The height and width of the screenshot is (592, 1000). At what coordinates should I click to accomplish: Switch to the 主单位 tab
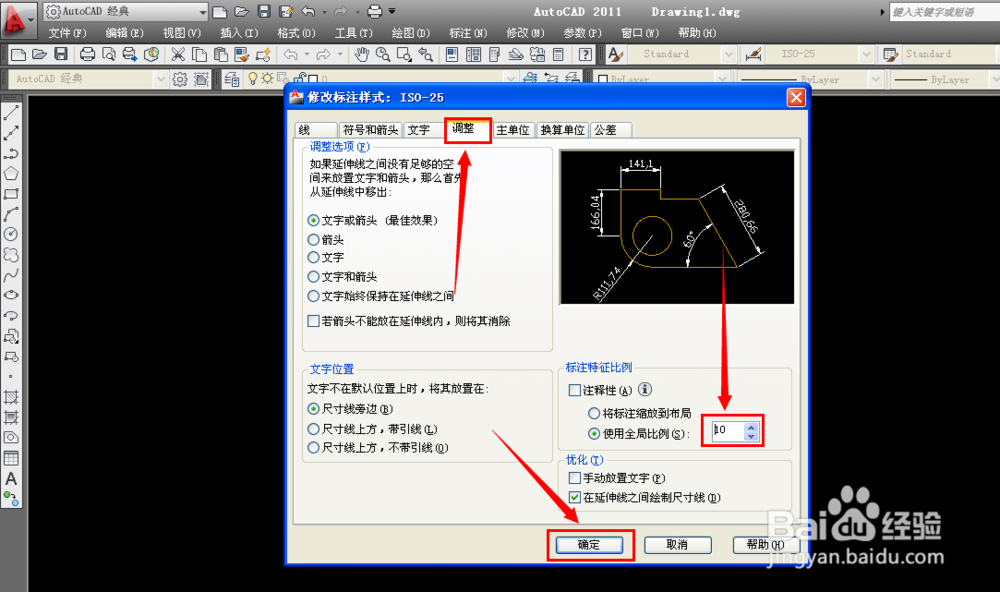pyautogui.click(x=513, y=130)
